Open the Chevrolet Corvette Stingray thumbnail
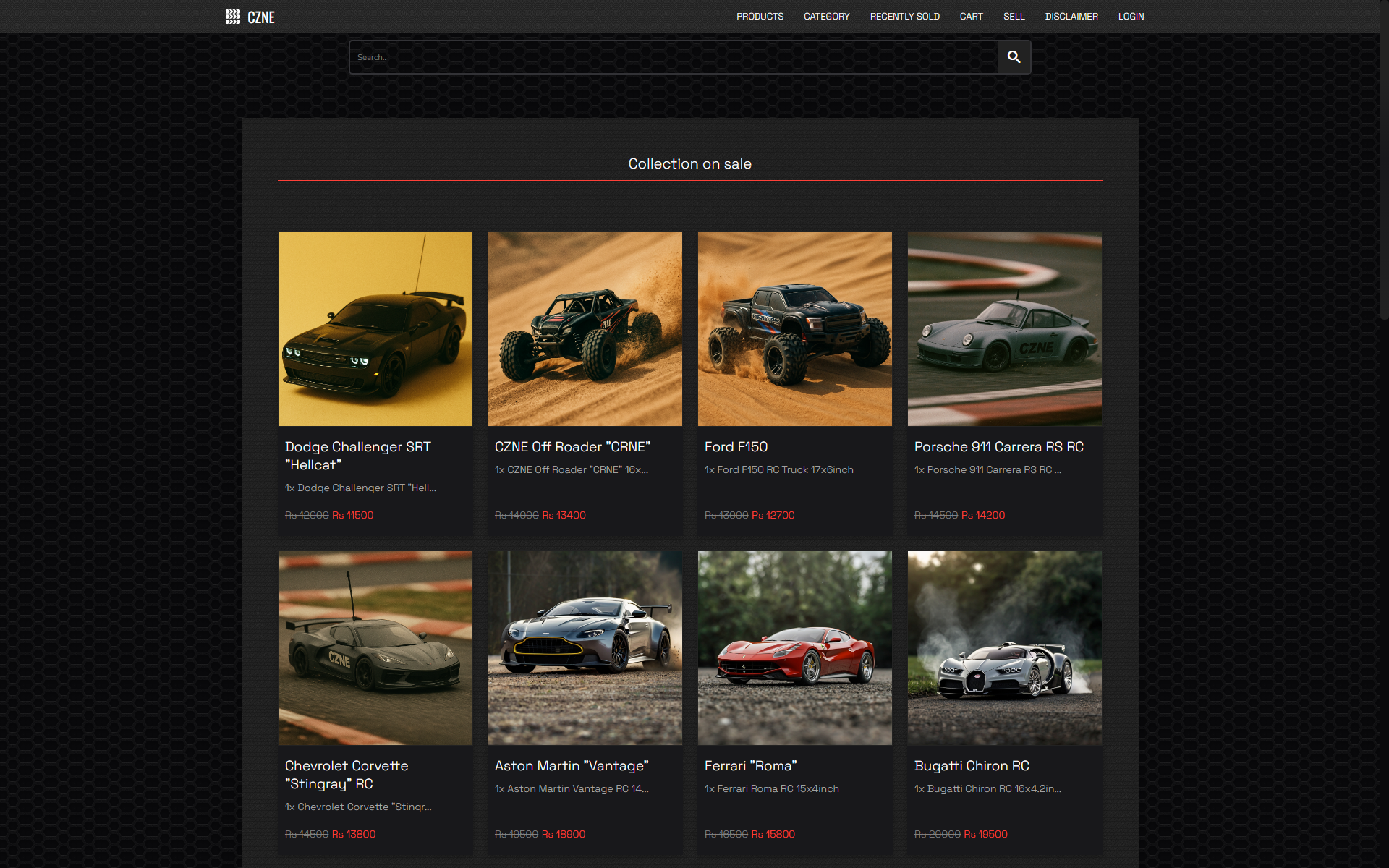 point(375,648)
